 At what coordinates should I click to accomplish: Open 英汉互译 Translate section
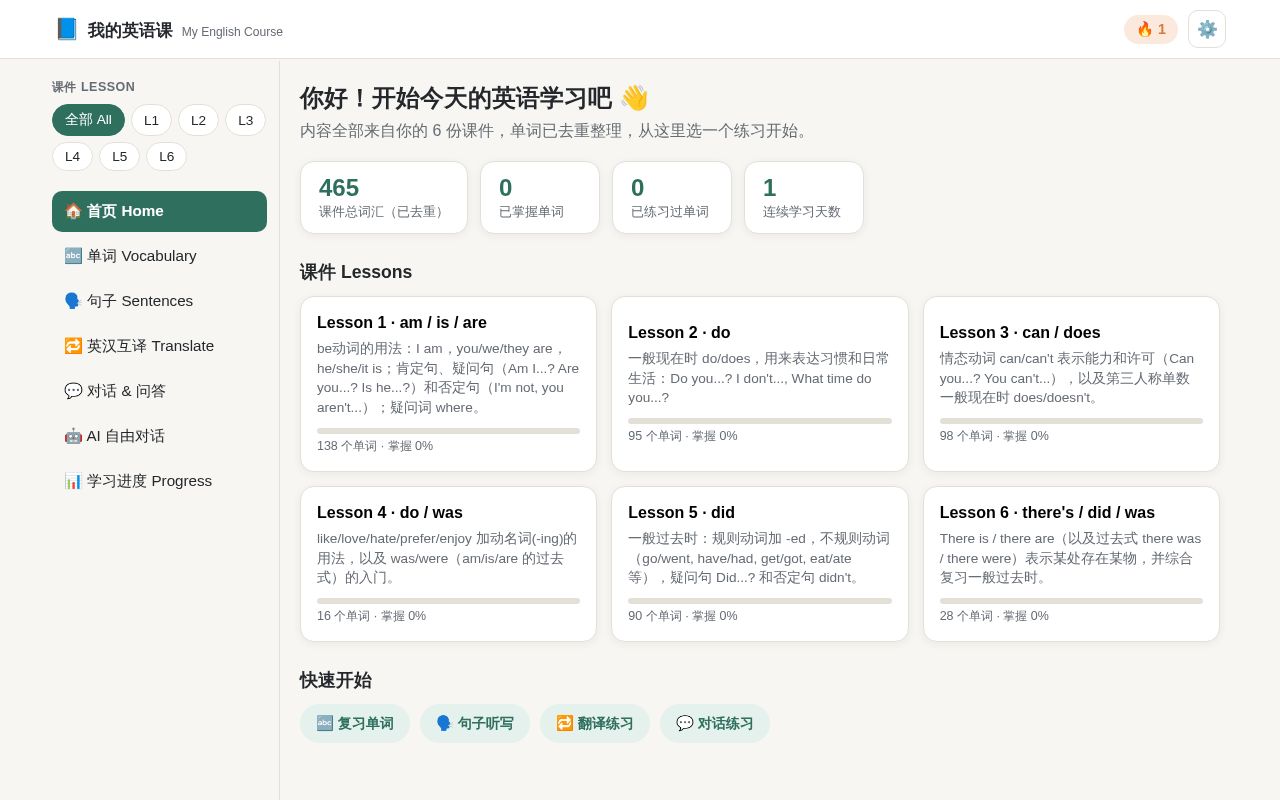point(159,346)
